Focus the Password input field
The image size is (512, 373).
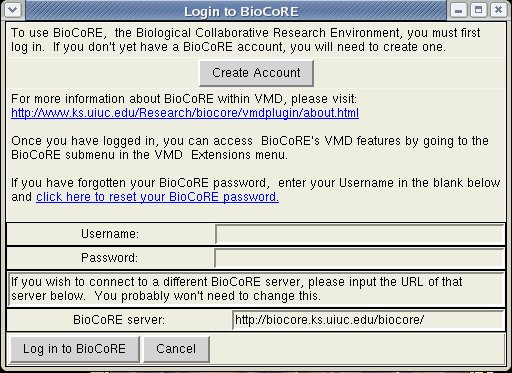click(x=360, y=258)
